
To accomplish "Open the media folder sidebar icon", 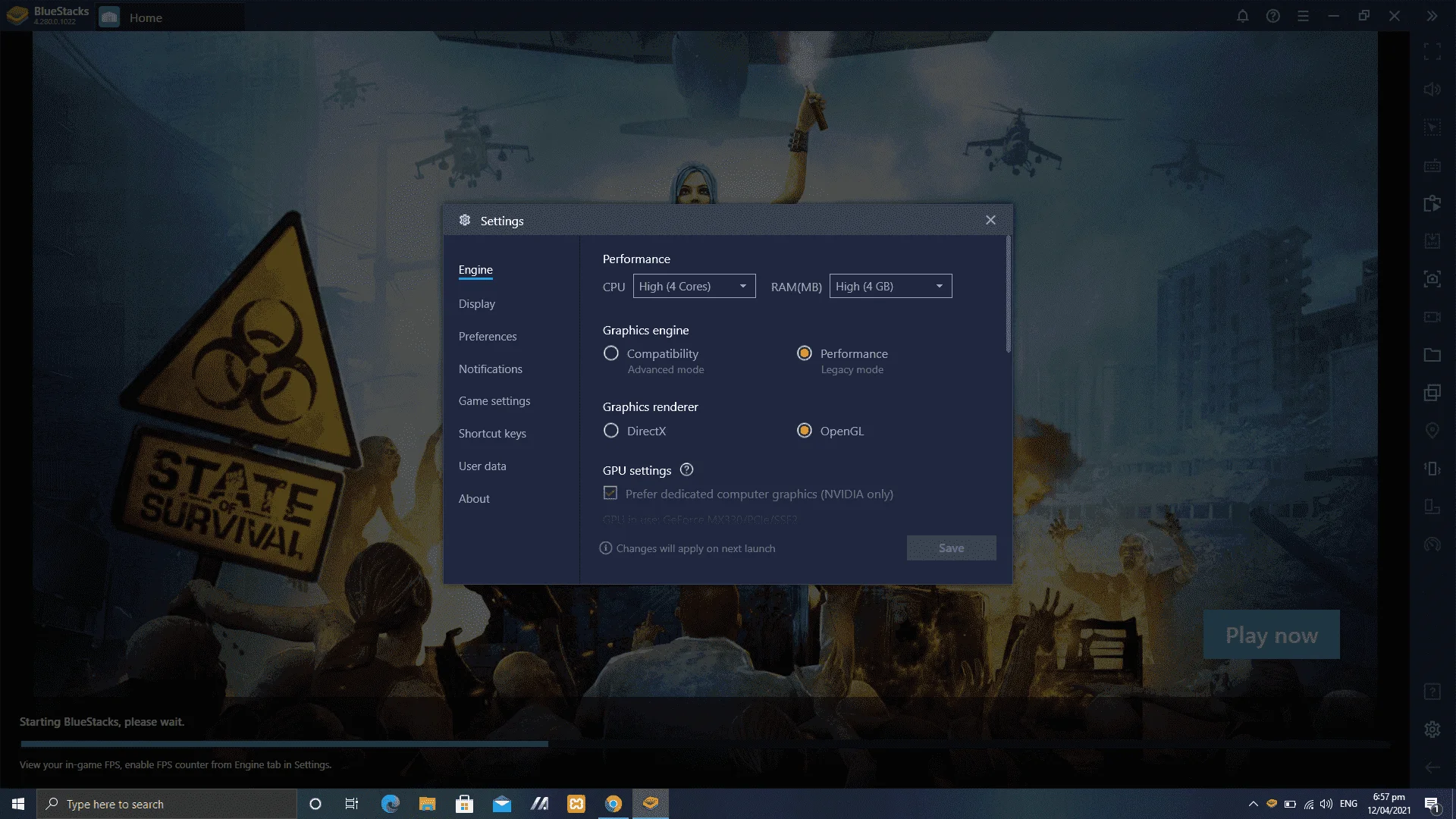I will pos(1432,355).
